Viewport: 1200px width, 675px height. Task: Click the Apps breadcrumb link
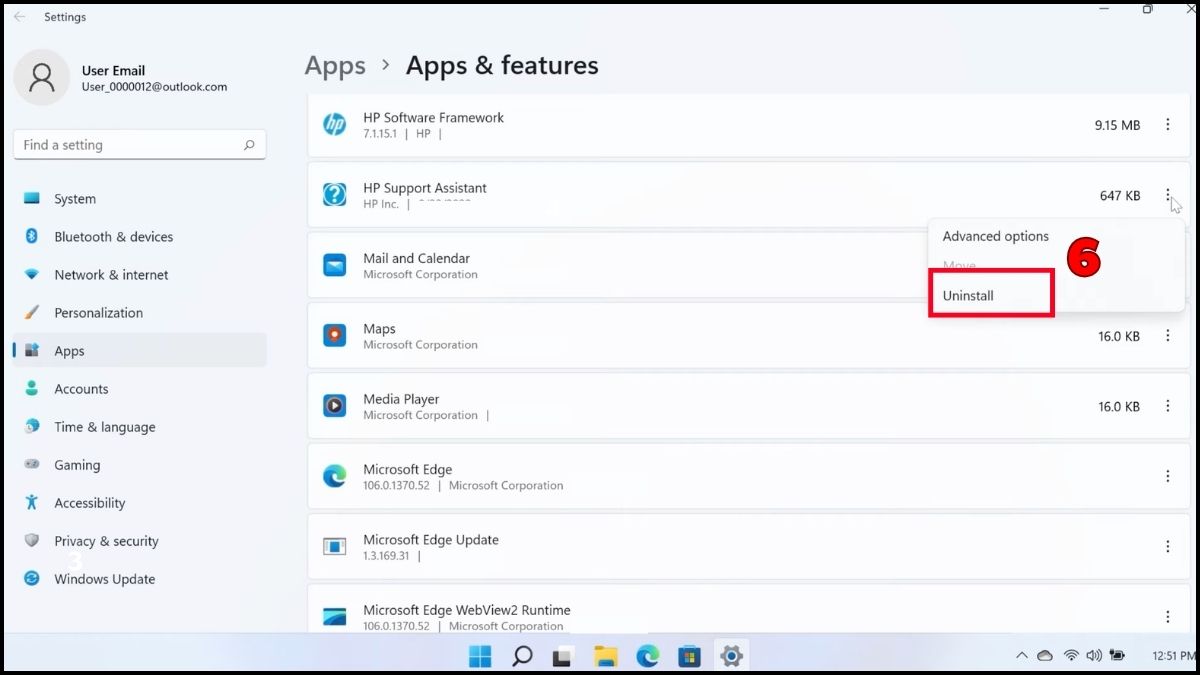point(335,66)
